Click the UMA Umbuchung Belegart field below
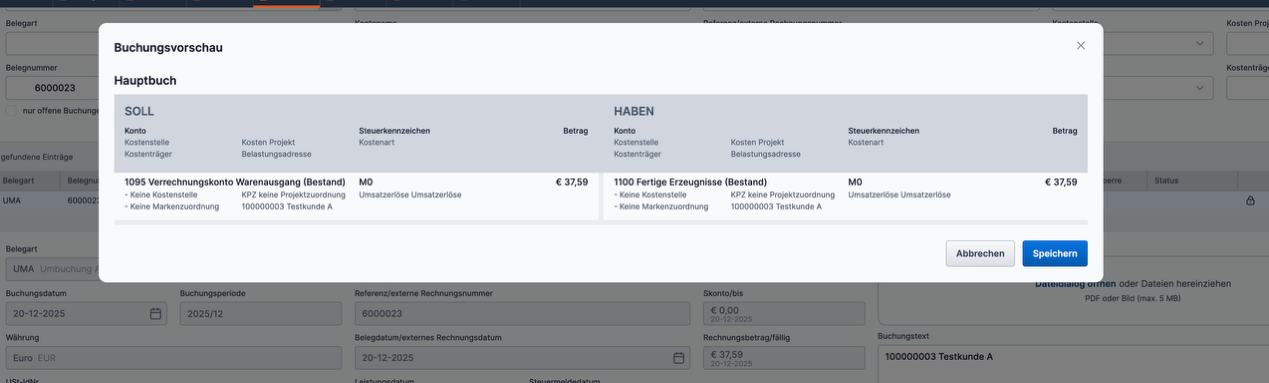The width and height of the screenshot is (1269, 383). tap(52, 269)
